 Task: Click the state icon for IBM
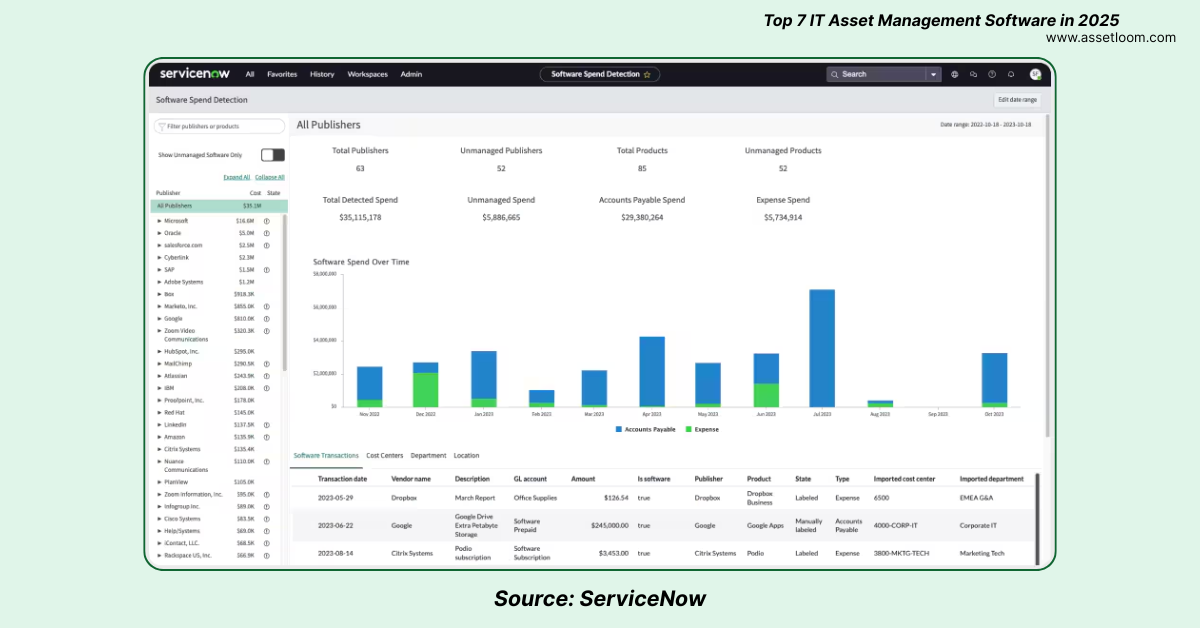pos(267,388)
